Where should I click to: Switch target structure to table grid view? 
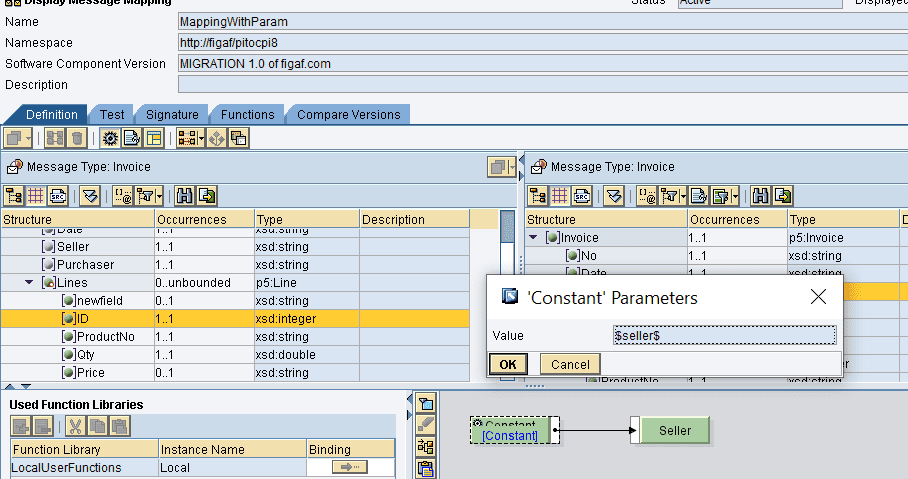point(560,196)
